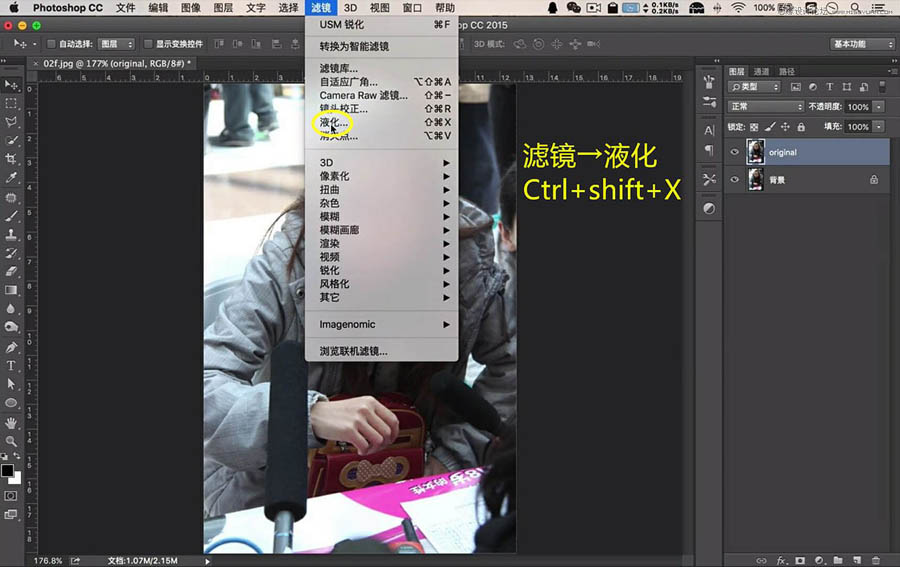
Task: Hide the 背景 layer
Action: click(735, 180)
